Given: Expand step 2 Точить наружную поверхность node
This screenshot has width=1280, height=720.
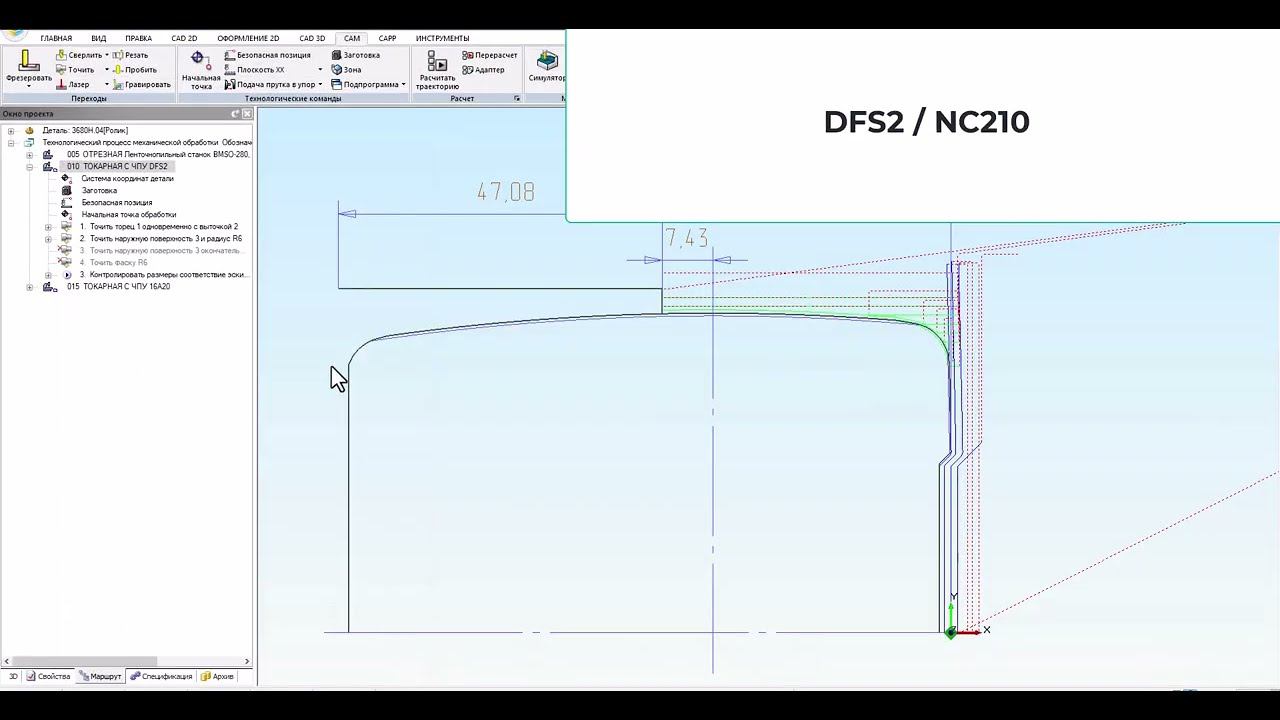Looking at the screenshot, I should click(48, 239).
